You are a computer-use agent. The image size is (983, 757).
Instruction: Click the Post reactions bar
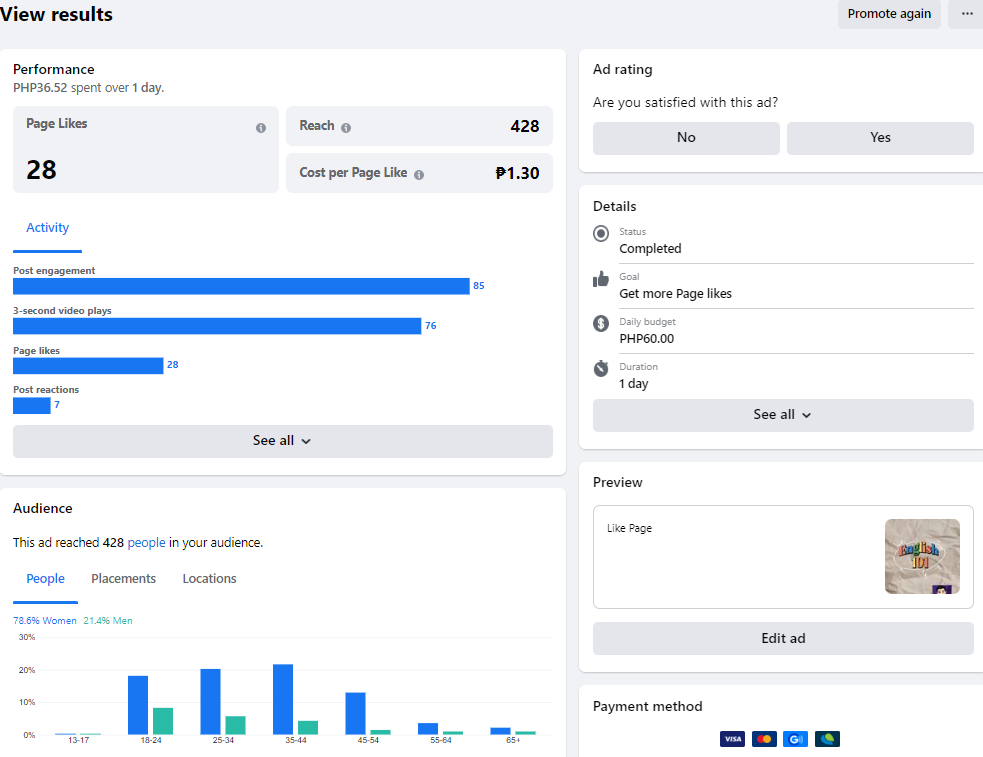[32, 405]
